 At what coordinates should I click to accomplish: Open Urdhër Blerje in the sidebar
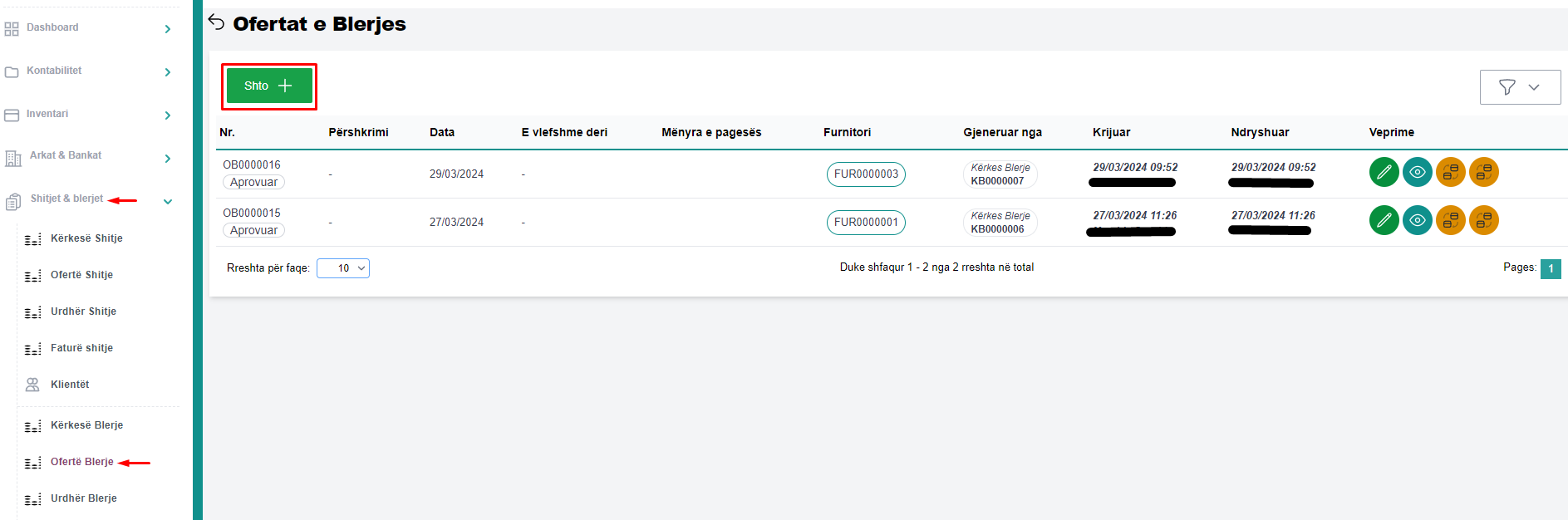pyautogui.click(x=83, y=498)
